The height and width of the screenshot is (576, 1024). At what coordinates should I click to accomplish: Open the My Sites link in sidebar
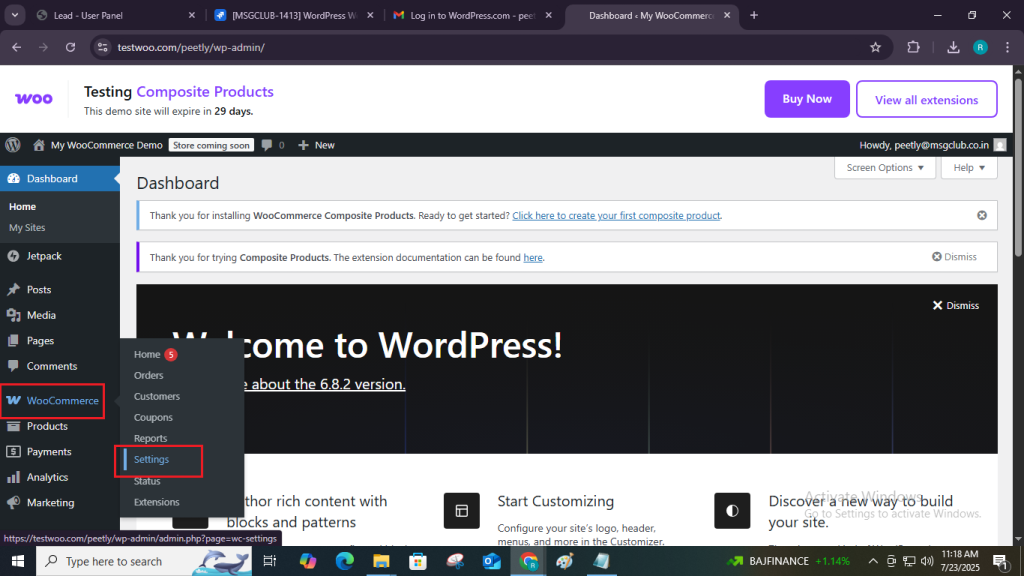pyautogui.click(x=27, y=228)
